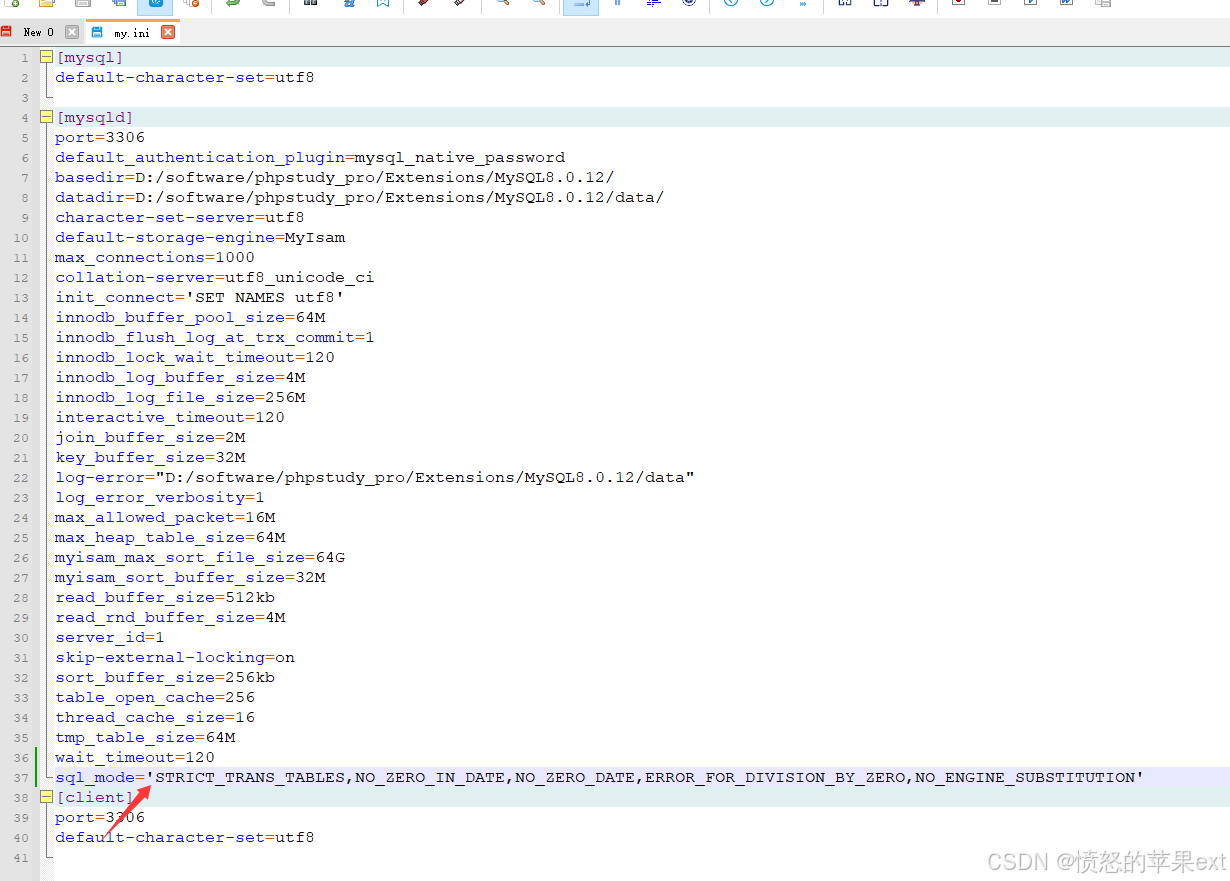Click wait_timeout=120 line

[135, 757]
